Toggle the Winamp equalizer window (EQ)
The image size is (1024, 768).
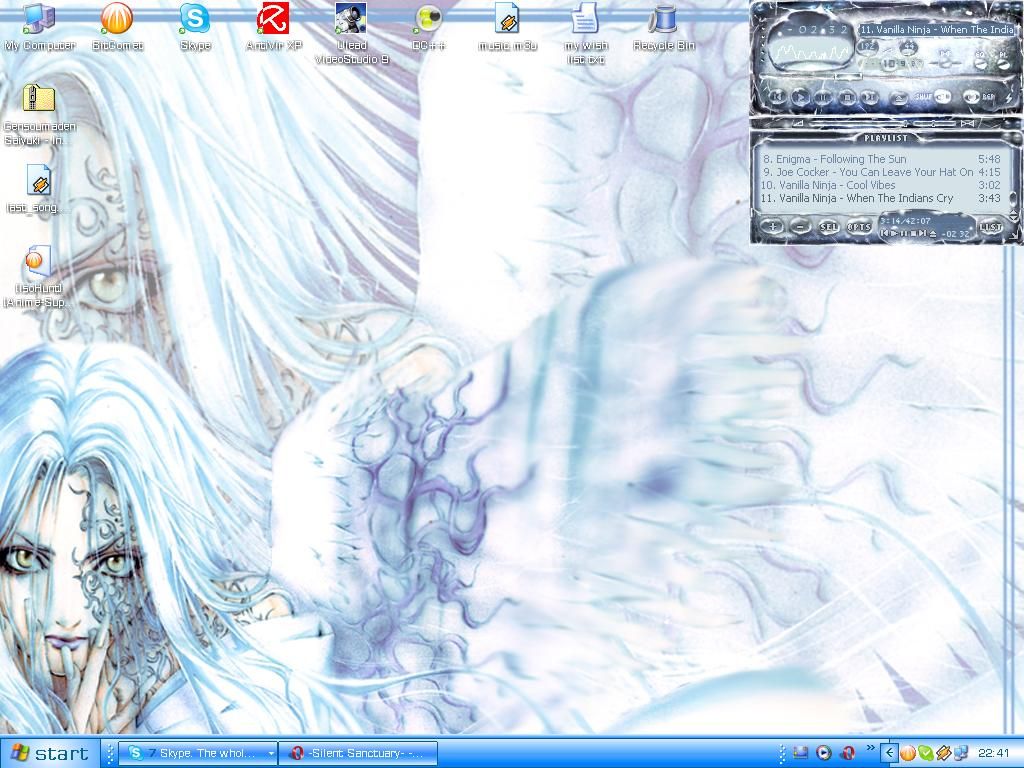tap(980, 59)
